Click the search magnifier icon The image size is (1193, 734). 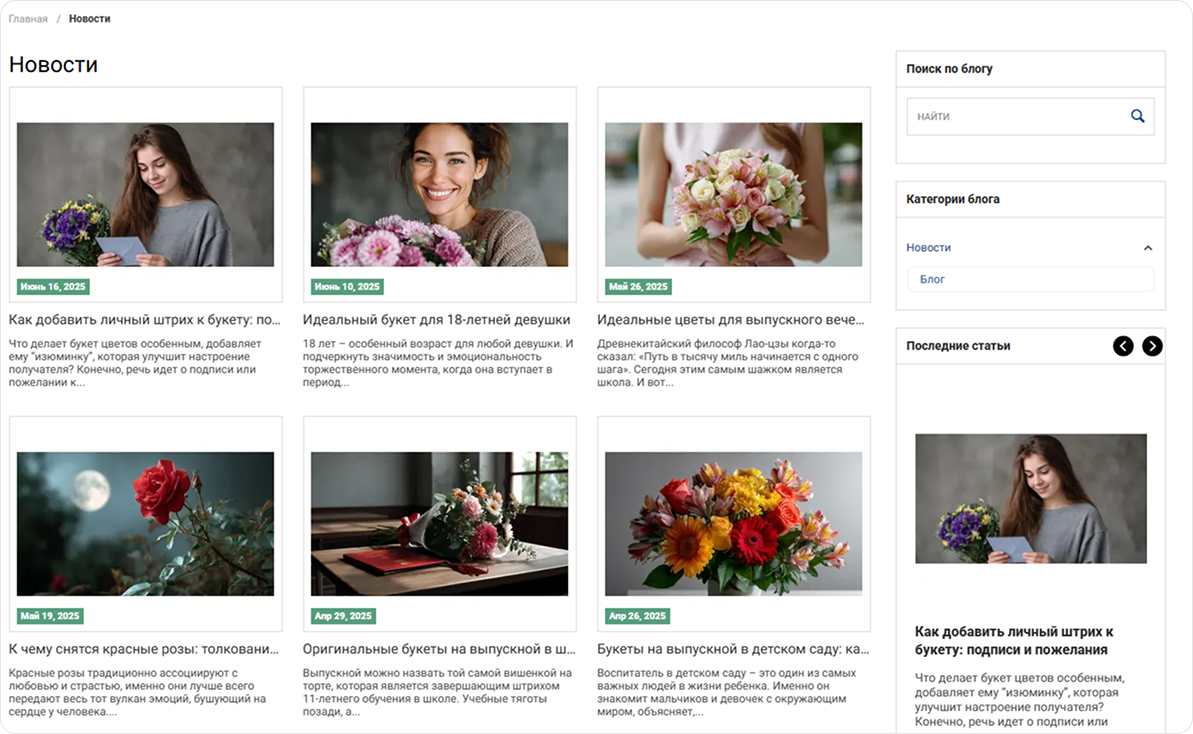[1137, 116]
